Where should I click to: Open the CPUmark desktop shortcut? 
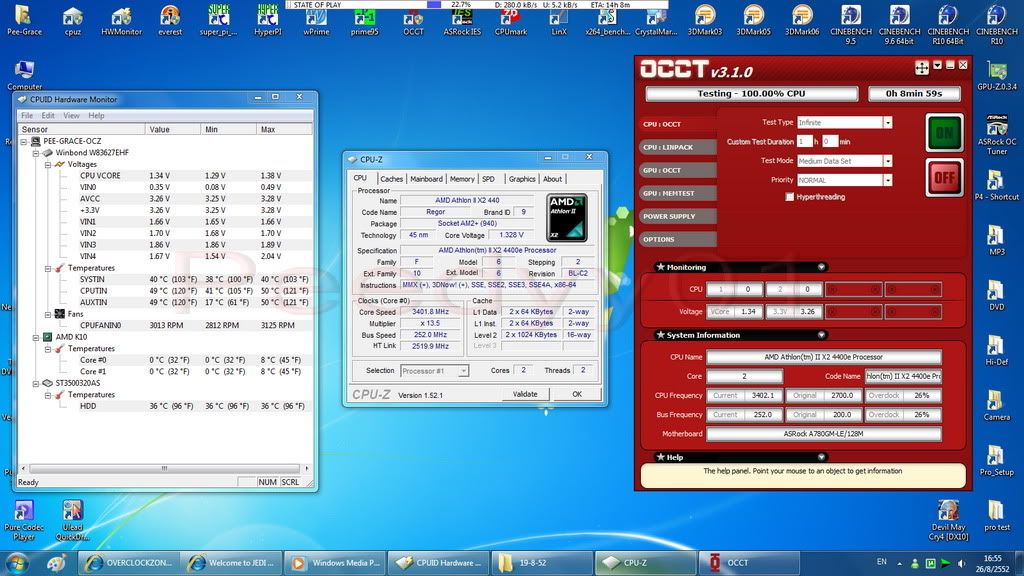pyautogui.click(x=511, y=23)
